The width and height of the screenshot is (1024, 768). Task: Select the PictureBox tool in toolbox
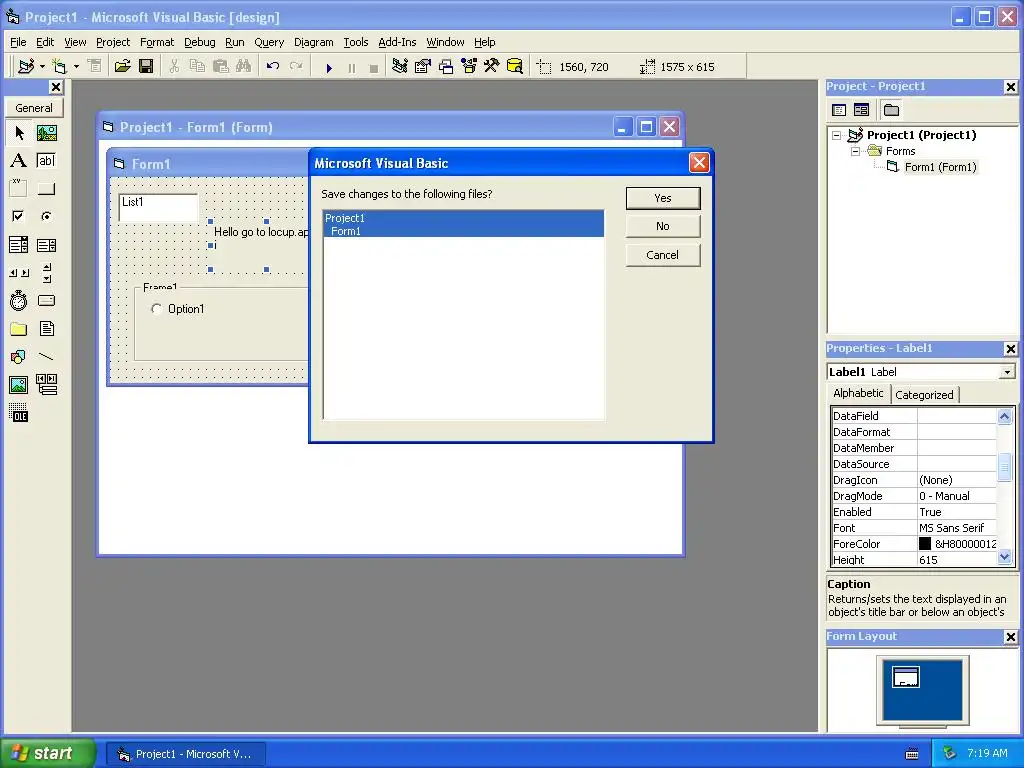pyautogui.click(x=46, y=133)
